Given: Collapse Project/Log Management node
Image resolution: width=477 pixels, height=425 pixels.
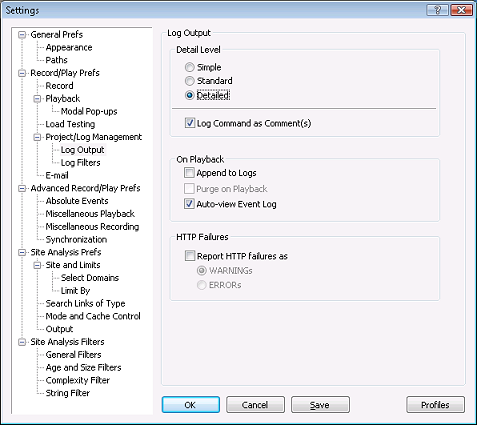Looking at the screenshot, I should click(x=37, y=137).
